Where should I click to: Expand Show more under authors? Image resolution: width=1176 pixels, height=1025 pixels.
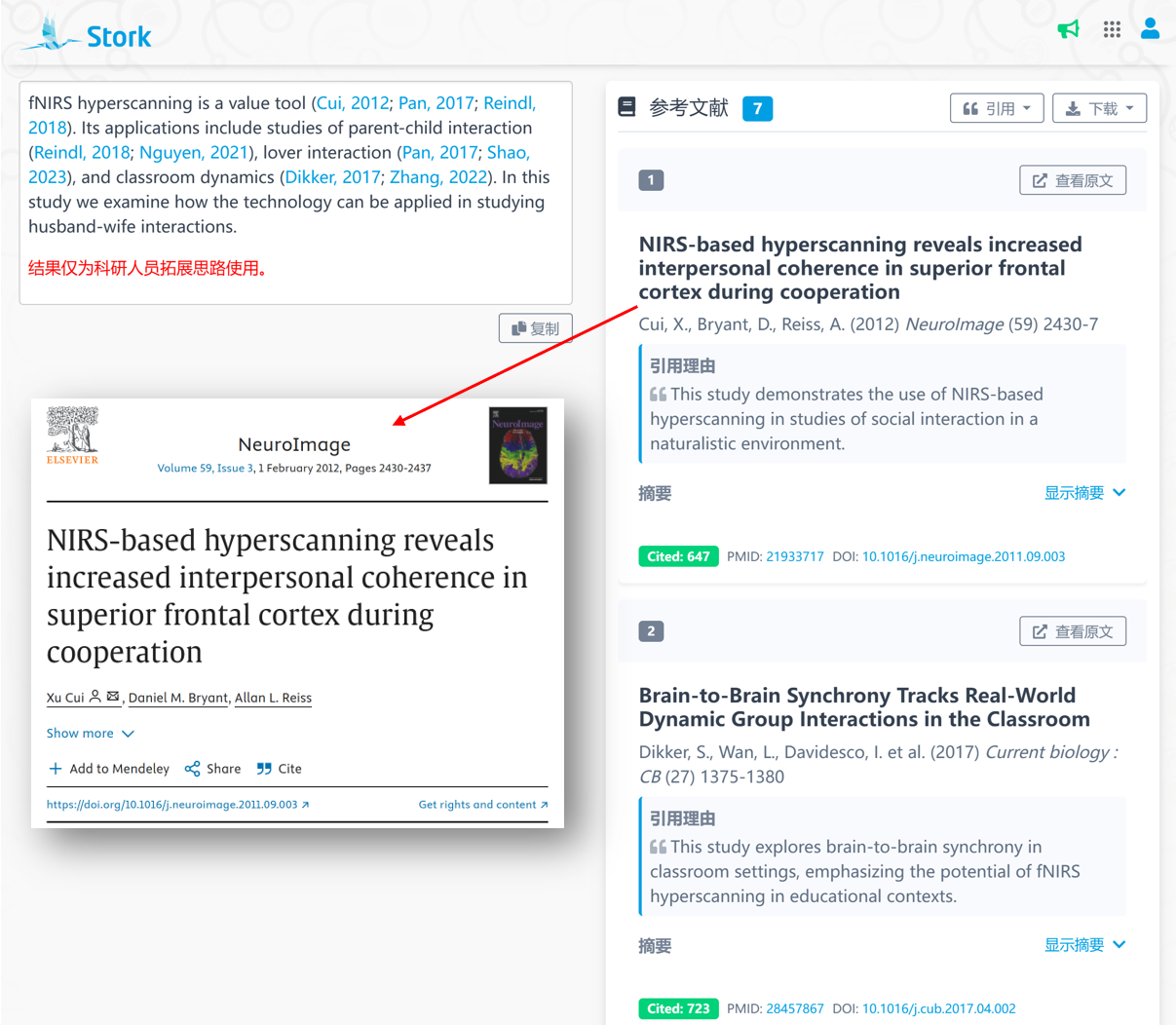tap(91, 733)
